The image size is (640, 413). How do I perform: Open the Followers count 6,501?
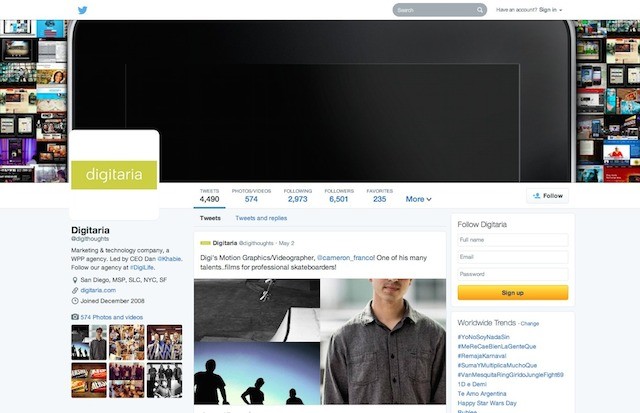[339, 195]
